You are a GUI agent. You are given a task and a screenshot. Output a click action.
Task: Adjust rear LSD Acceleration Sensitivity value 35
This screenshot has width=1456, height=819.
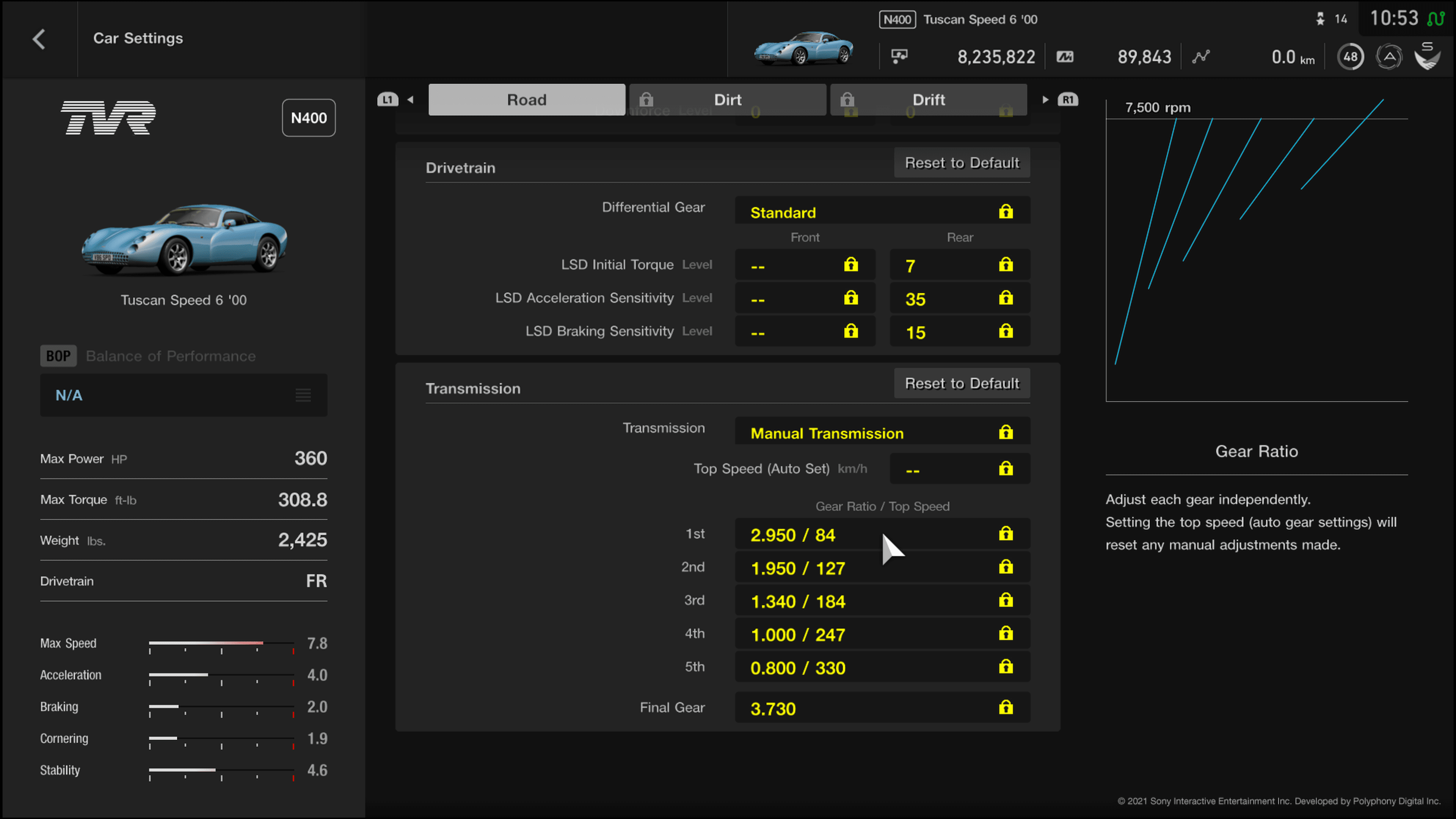tap(960, 298)
